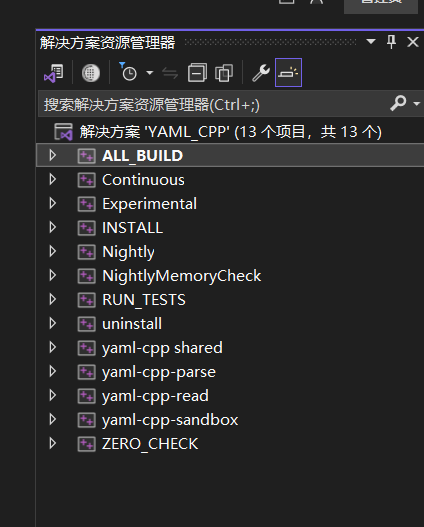Expand the yaml-cpp-read project

(52, 396)
